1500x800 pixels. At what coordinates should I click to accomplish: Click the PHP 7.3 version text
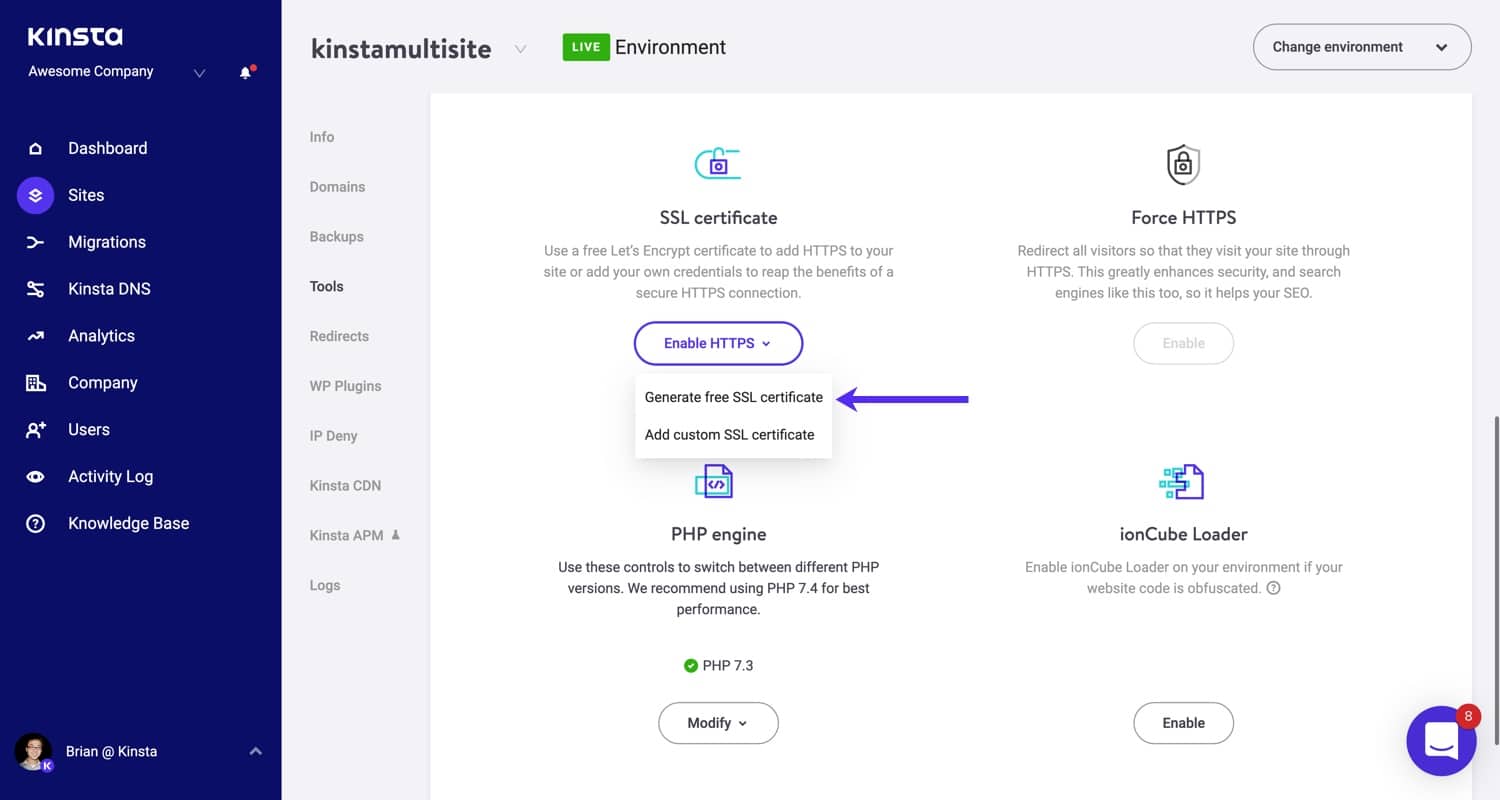pyautogui.click(x=728, y=665)
